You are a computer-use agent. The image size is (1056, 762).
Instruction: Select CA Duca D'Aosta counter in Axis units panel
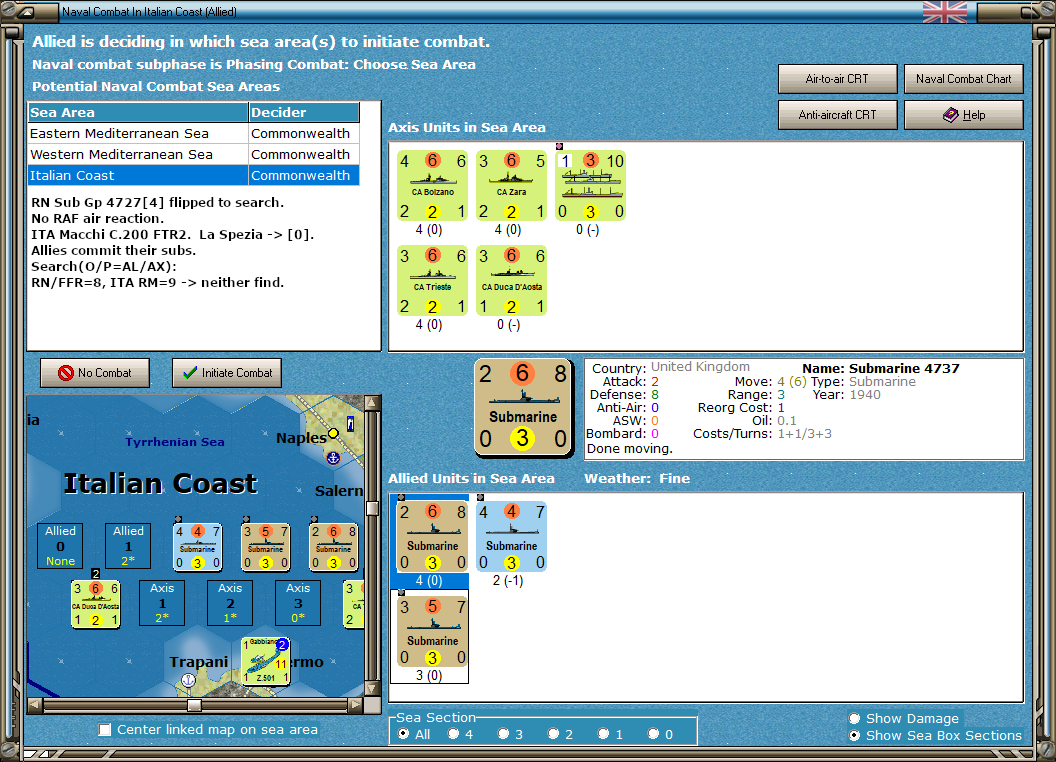511,281
